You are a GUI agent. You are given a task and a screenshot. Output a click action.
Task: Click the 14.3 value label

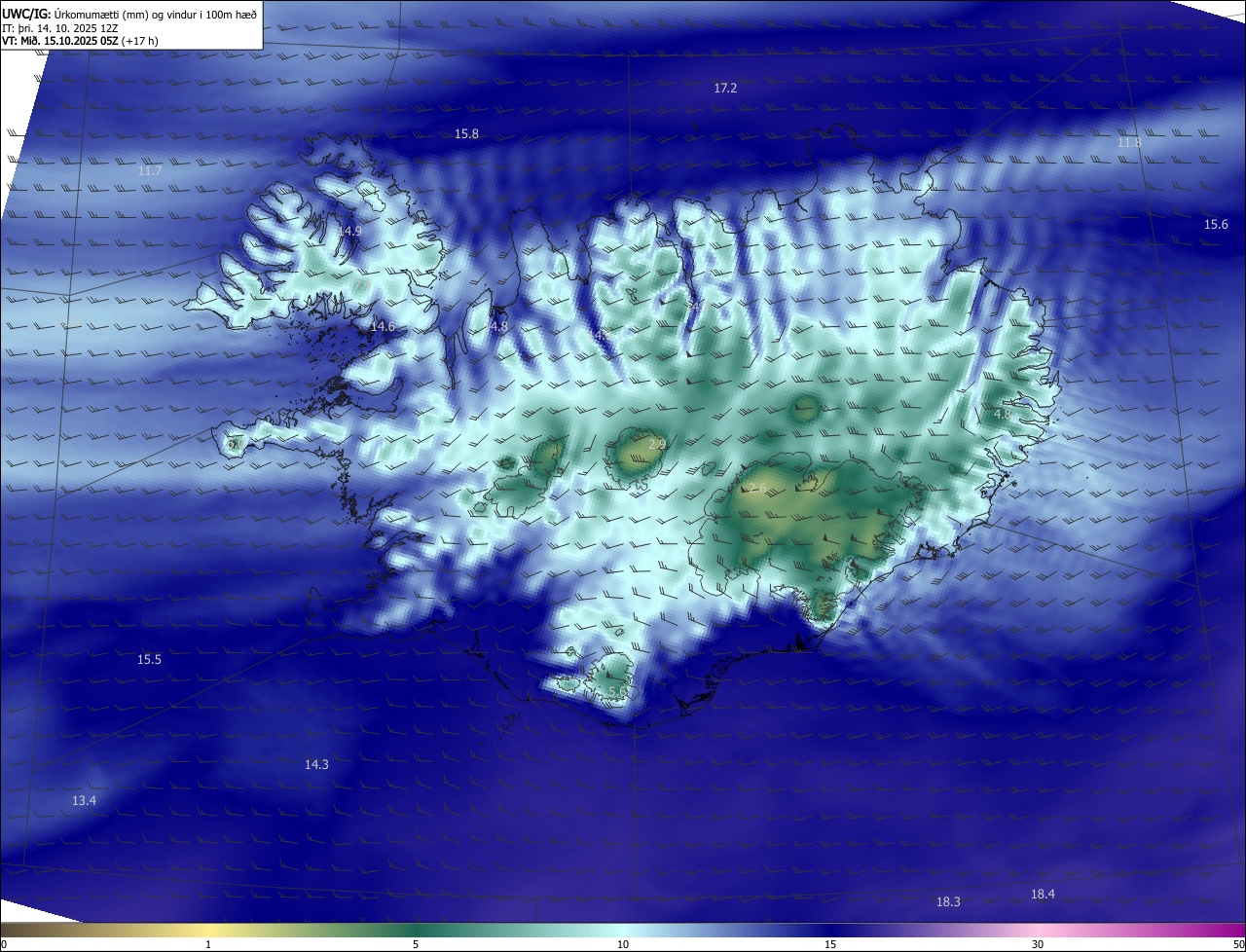tap(316, 765)
